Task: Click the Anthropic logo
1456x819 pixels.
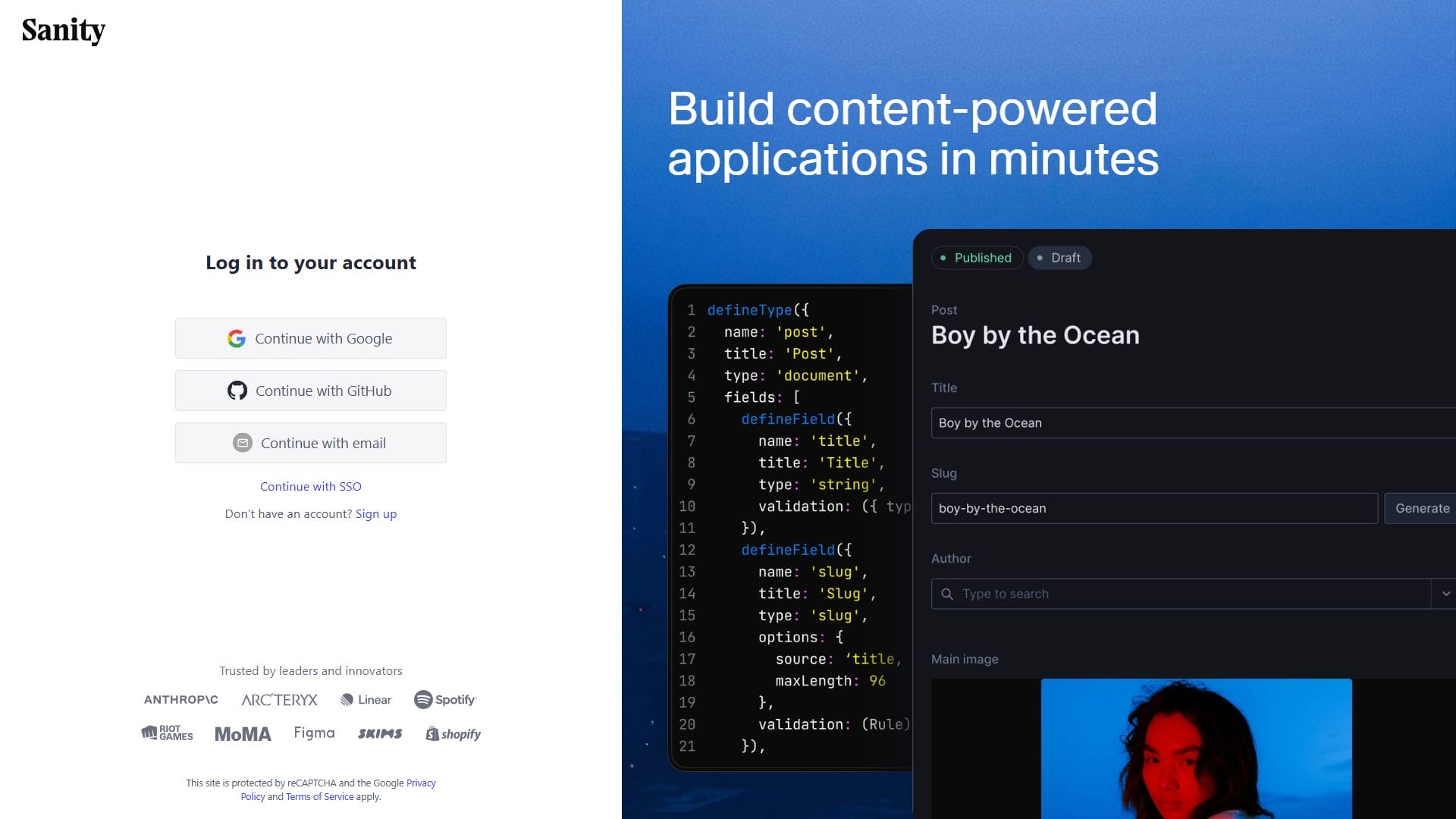Action: pos(181,699)
